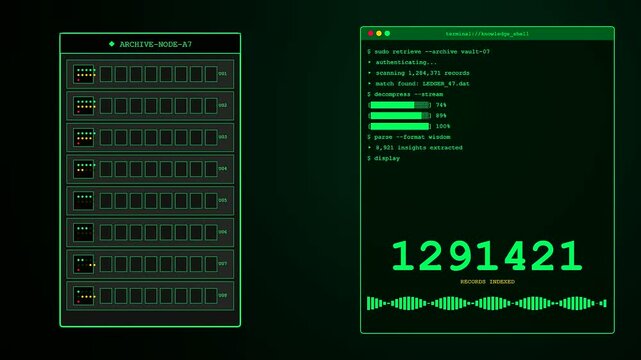Click the diamond icon beside ARCHIVE-NODE-A7
The width and height of the screenshot is (641, 360).
[112, 44]
